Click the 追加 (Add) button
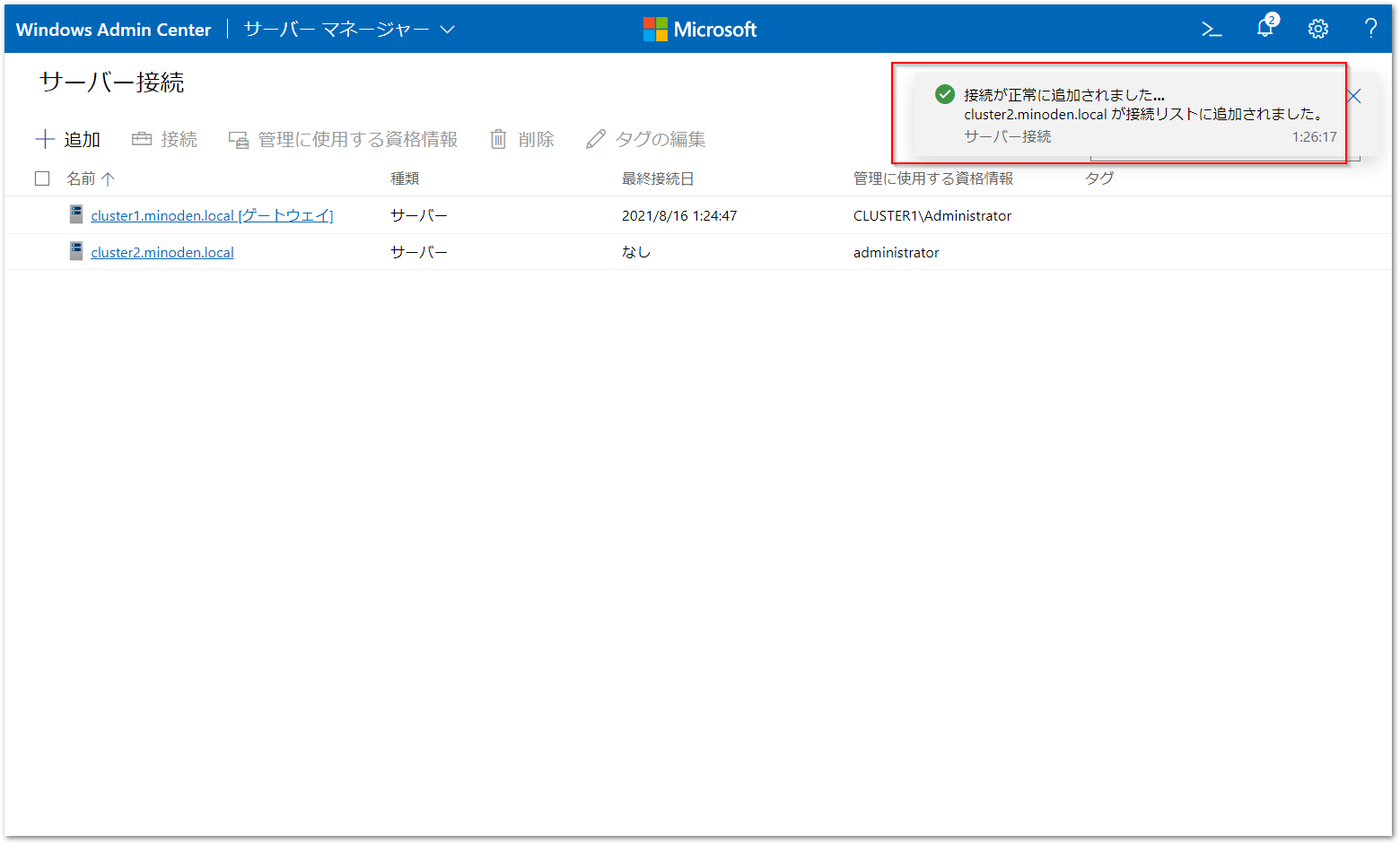The height and width of the screenshot is (844, 1400). 68,139
